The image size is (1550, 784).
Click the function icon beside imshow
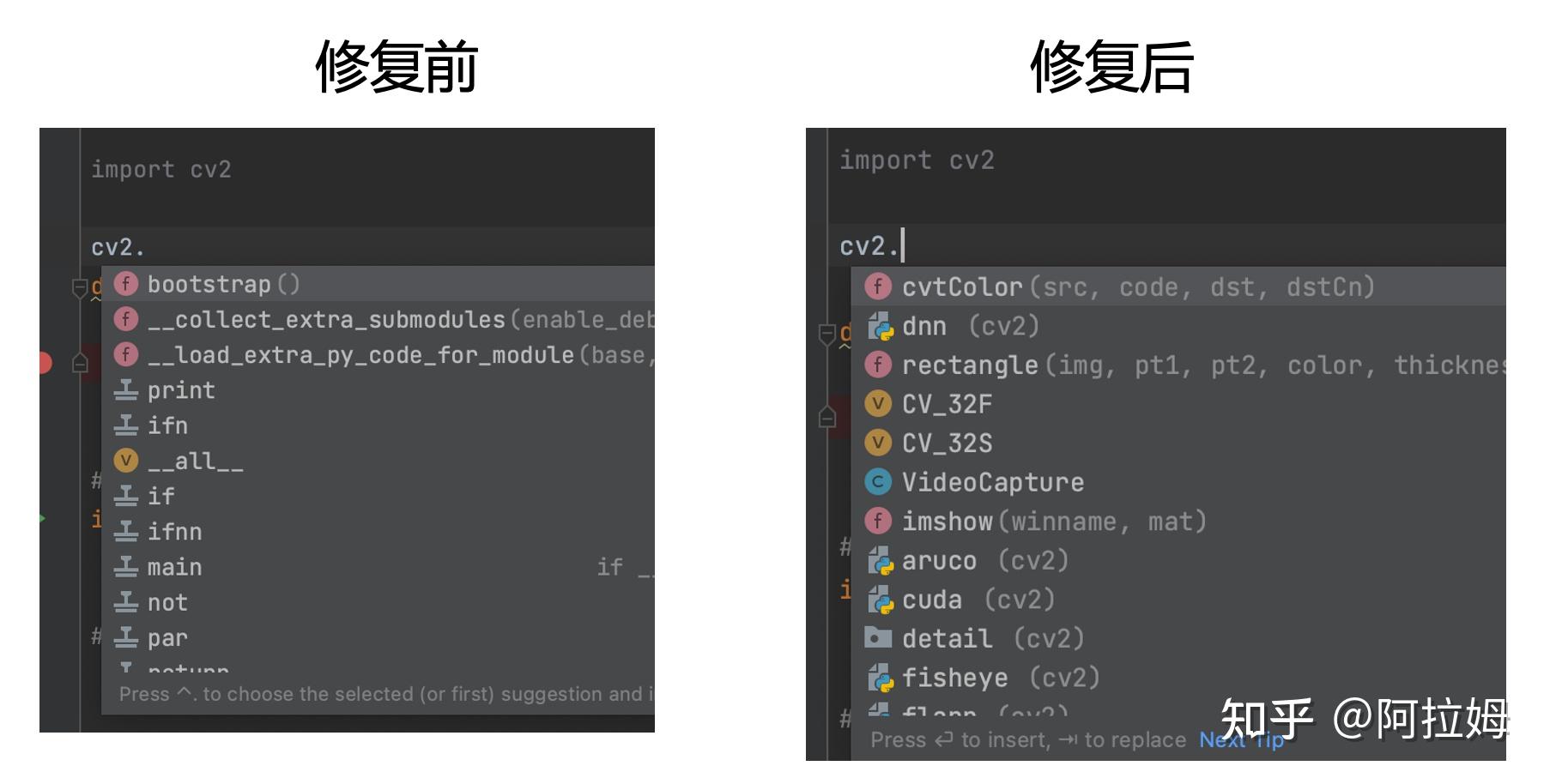(x=878, y=521)
